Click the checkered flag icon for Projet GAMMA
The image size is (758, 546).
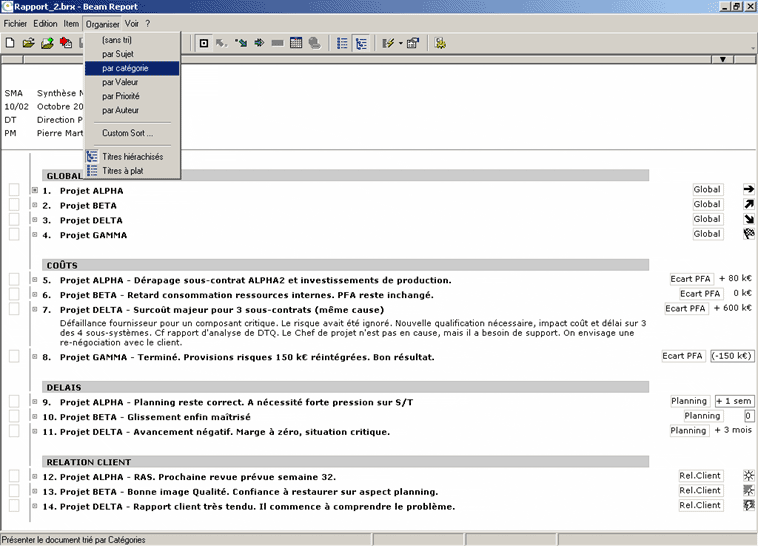[x=747, y=234]
